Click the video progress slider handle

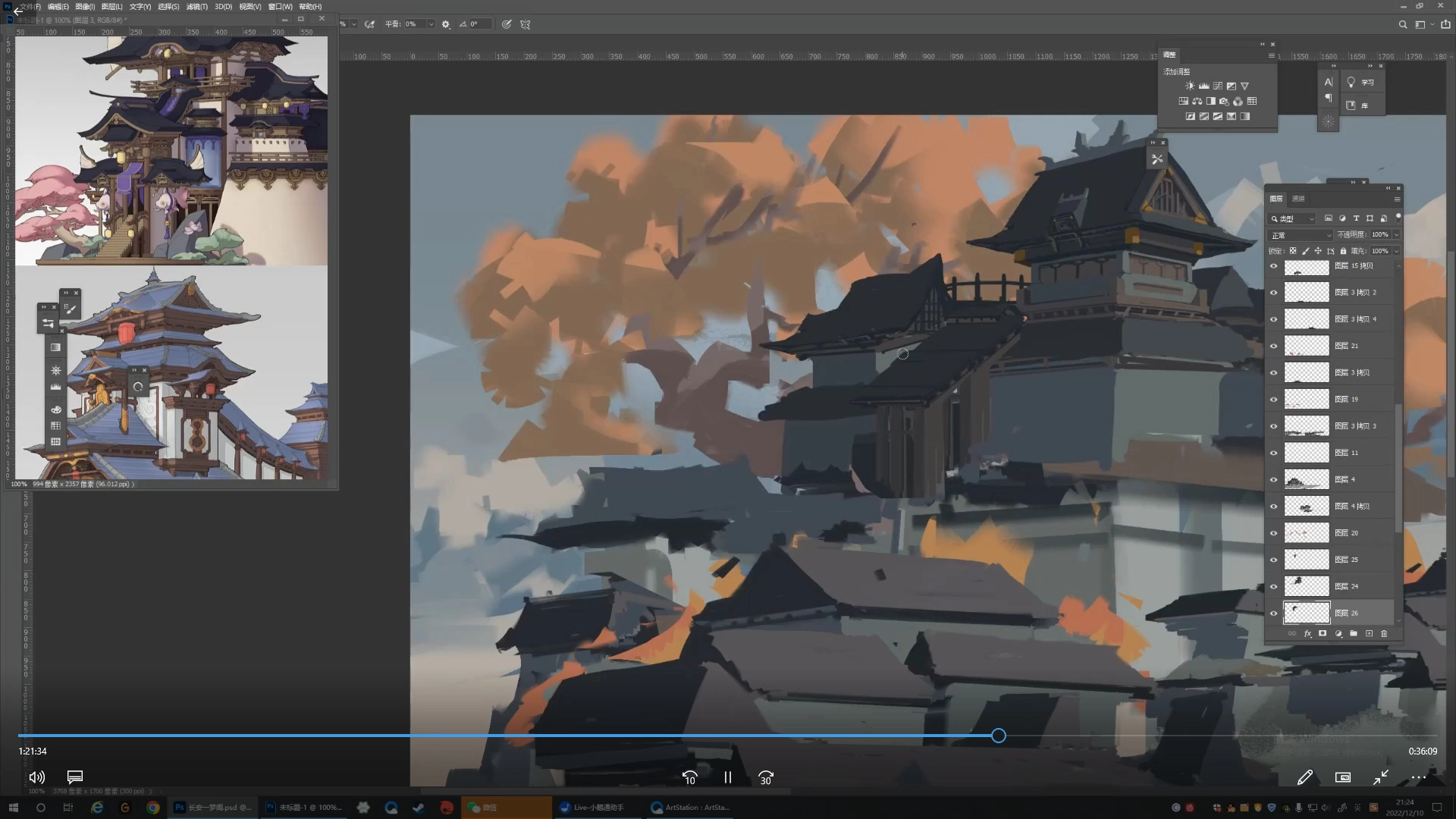point(998,736)
